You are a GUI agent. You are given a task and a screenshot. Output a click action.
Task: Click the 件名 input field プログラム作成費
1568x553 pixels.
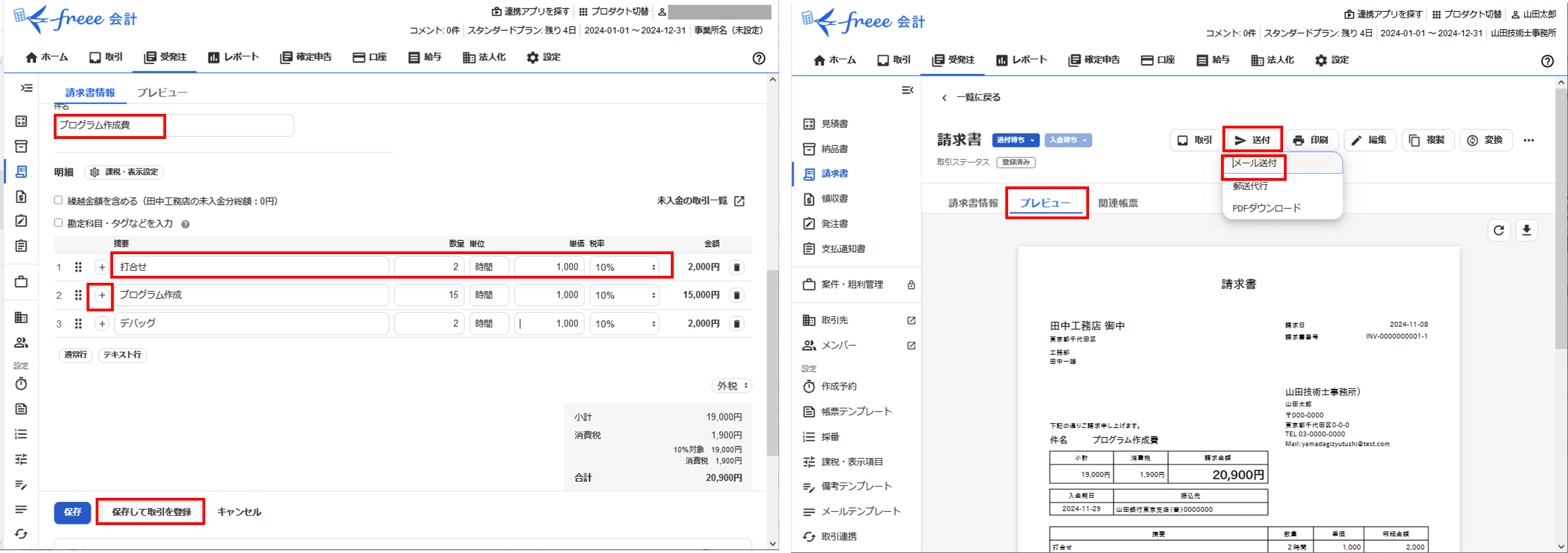pos(174,125)
